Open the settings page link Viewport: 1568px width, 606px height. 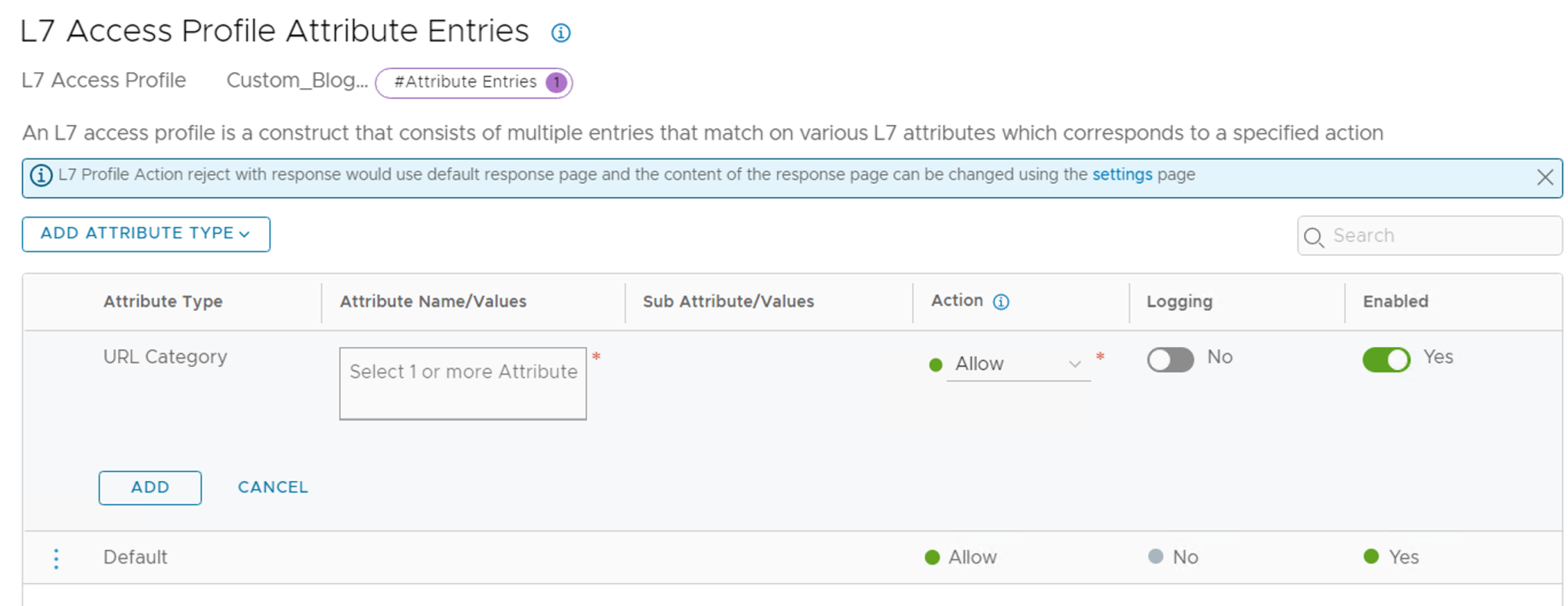[x=1121, y=175]
